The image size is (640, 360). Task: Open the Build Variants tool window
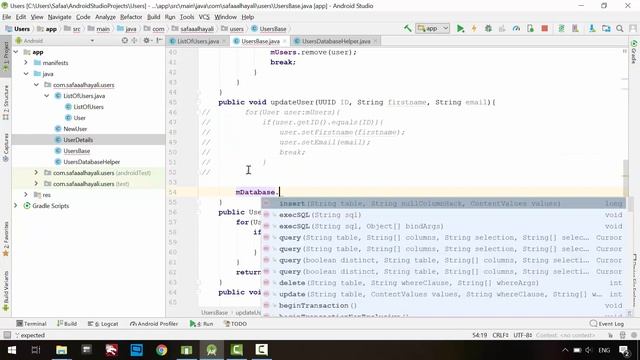[x=6, y=291]
